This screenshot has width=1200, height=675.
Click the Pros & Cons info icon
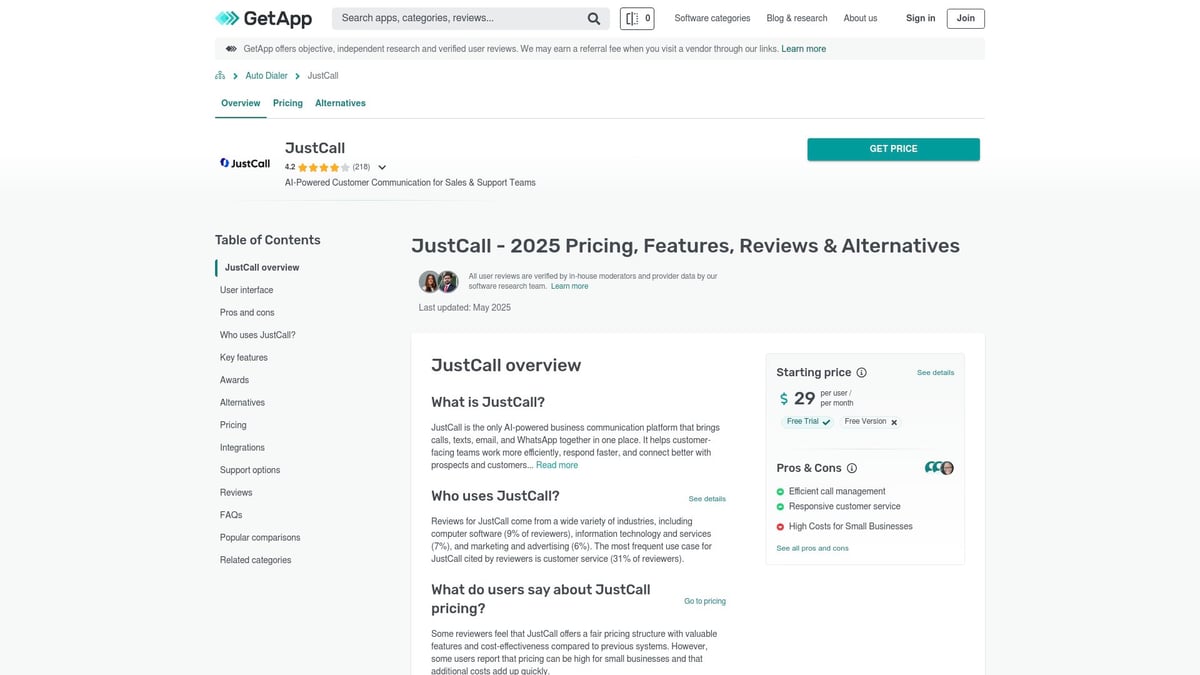click(x=852, y=468)
